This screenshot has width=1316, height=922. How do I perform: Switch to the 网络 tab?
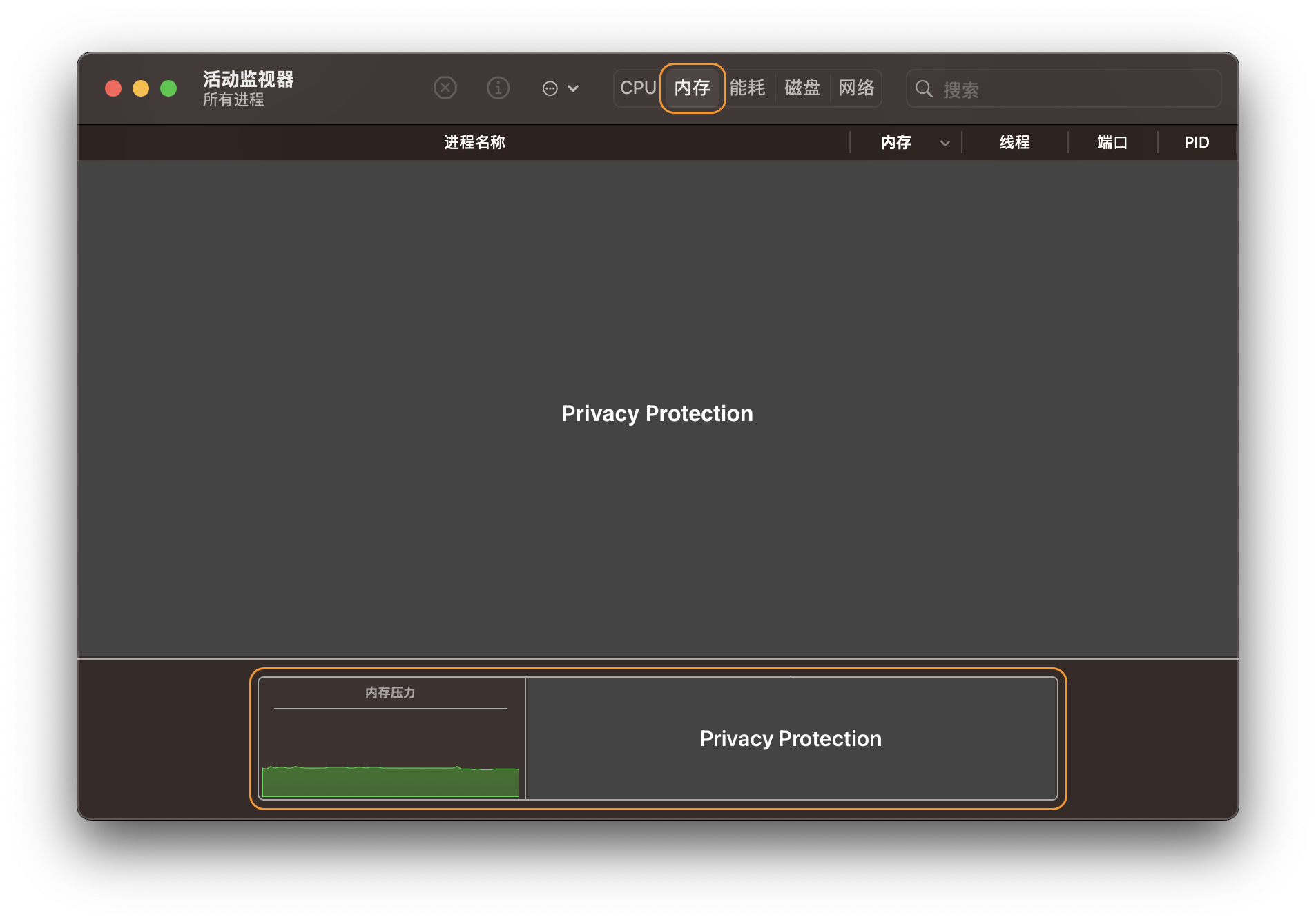[856, 88]
